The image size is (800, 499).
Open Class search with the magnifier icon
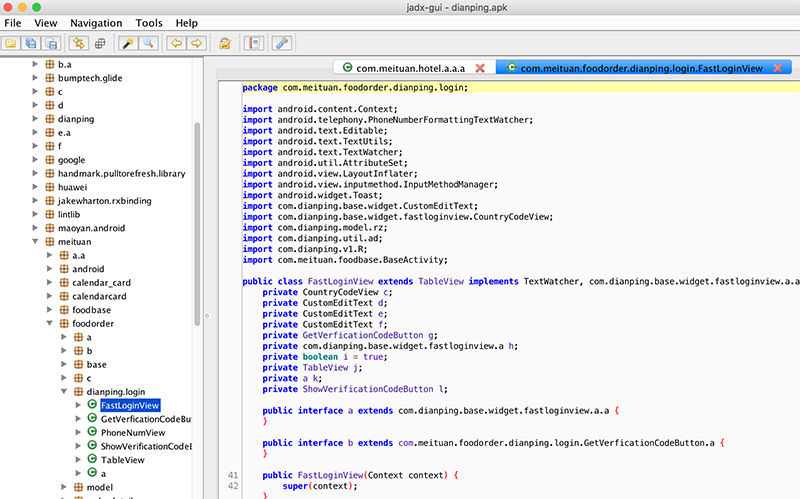(148, 43)
